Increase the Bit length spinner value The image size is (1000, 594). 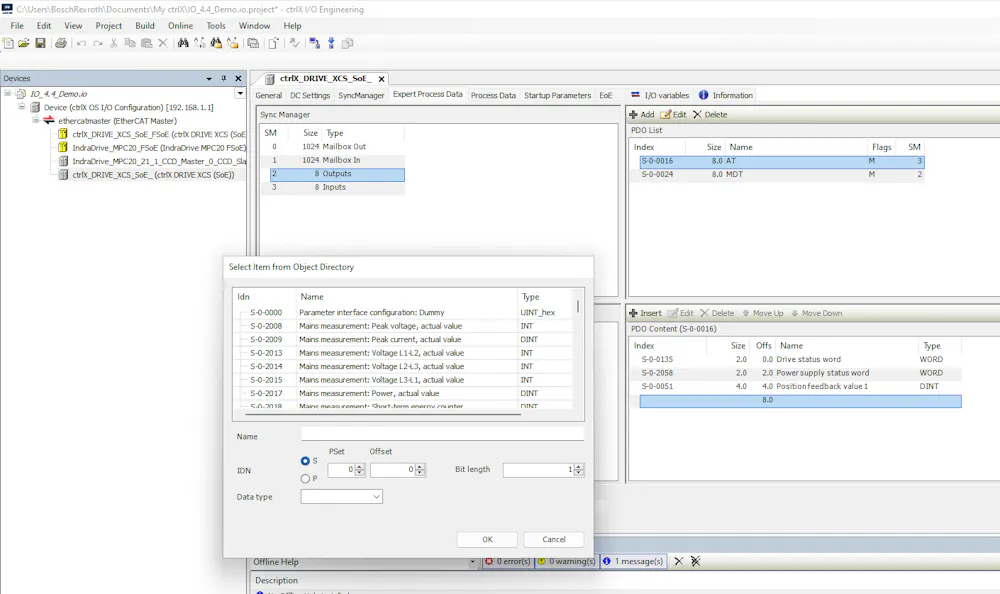click(578, 467)
